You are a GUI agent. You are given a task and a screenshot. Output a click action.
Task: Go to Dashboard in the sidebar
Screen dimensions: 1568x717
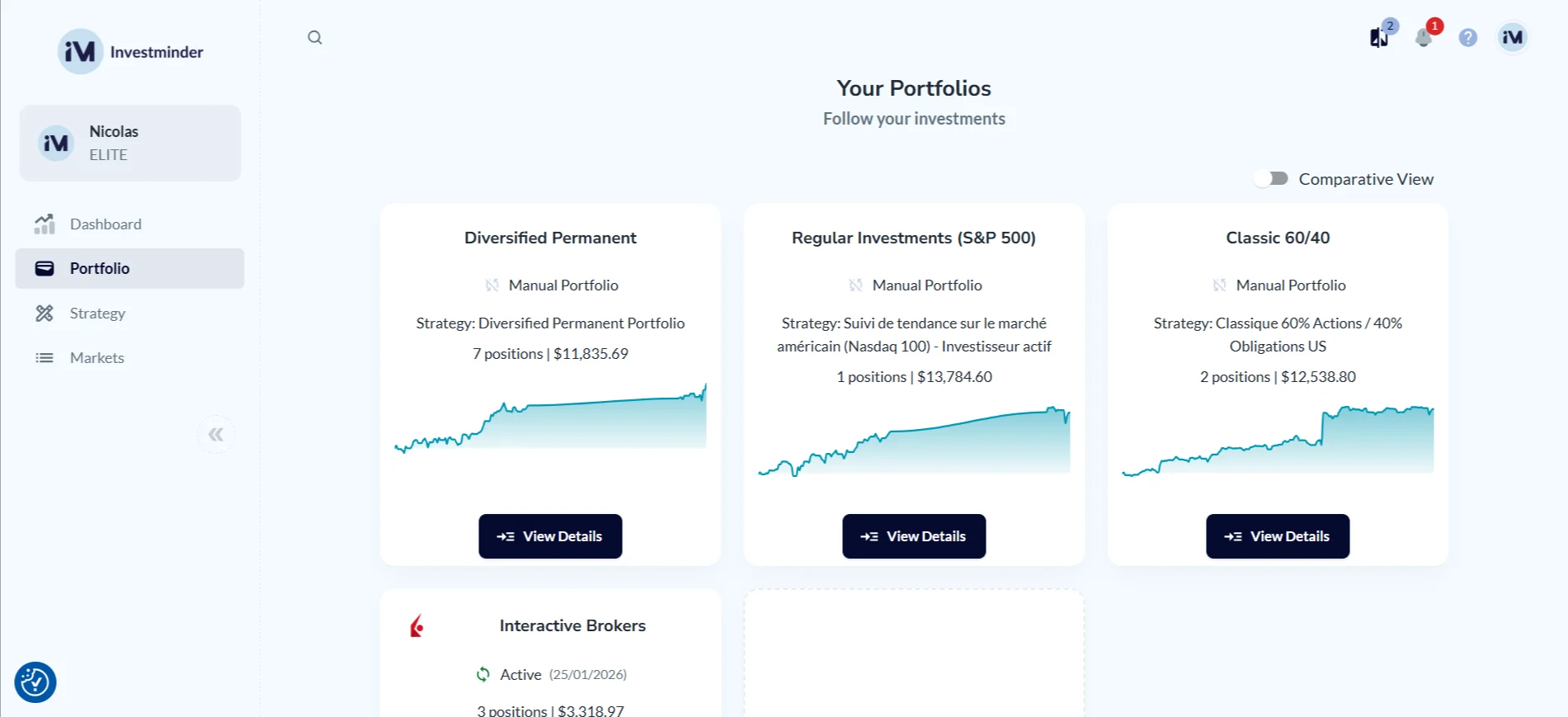click(x=106, y=224)
